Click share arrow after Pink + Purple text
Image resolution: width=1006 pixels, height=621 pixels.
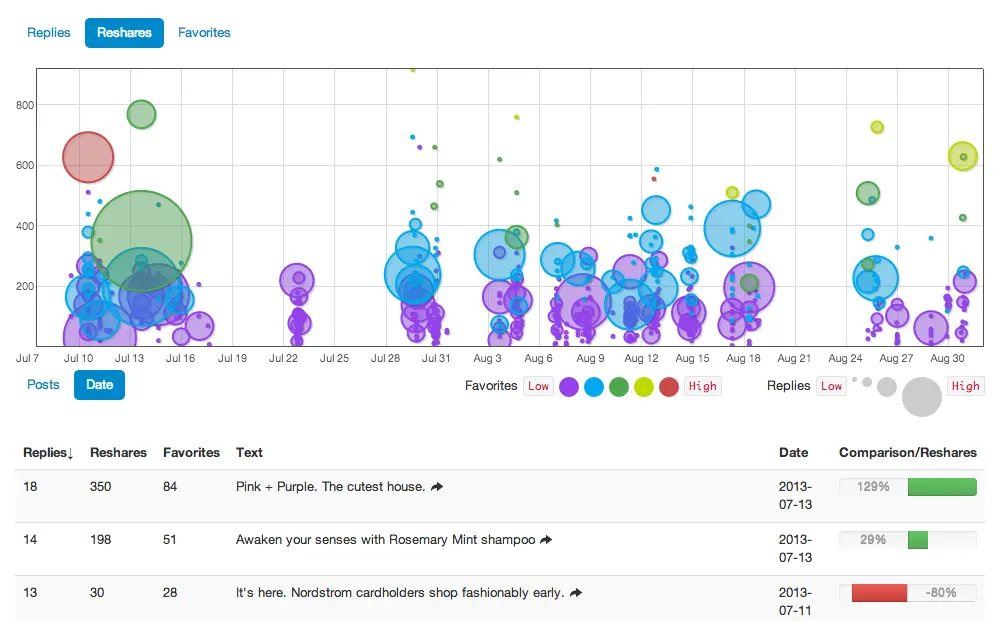(x=437, y=487)
